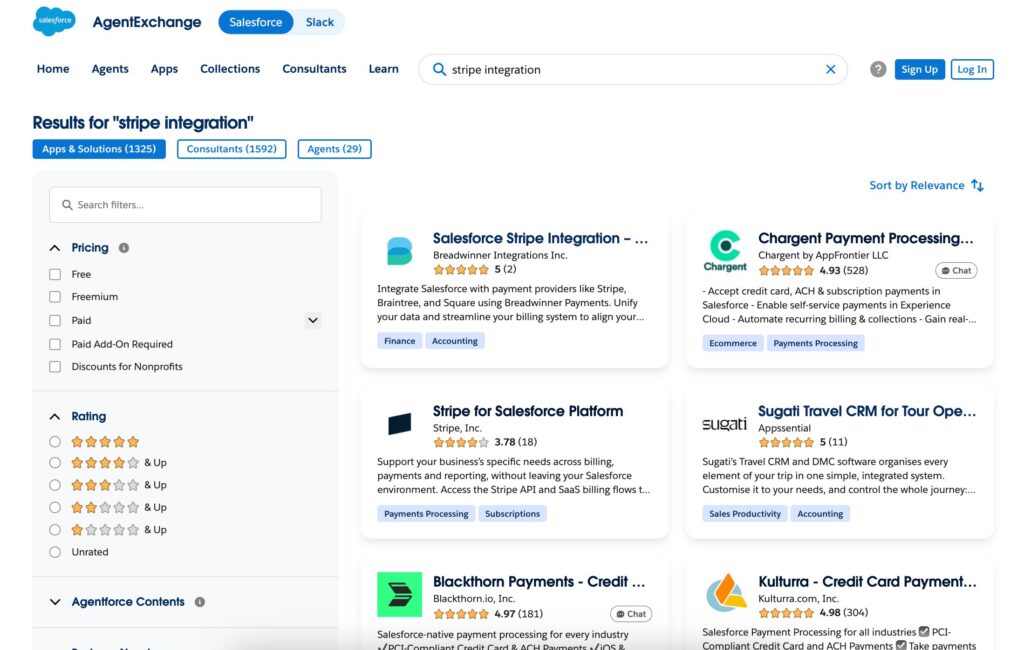The height and width of the screenshot is (650, 1024).
Task: Open the Apps nav item
Action: [164, 69]
